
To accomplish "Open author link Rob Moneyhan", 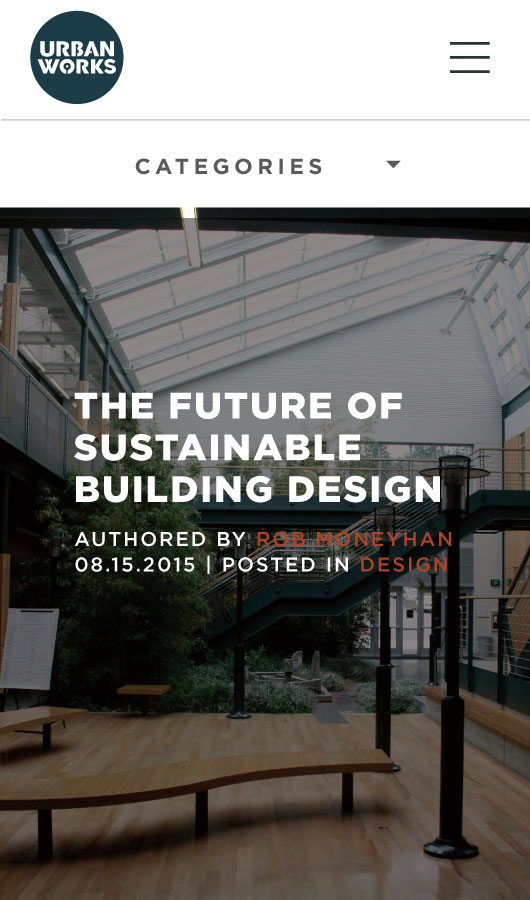I will (x=355, y=539).
